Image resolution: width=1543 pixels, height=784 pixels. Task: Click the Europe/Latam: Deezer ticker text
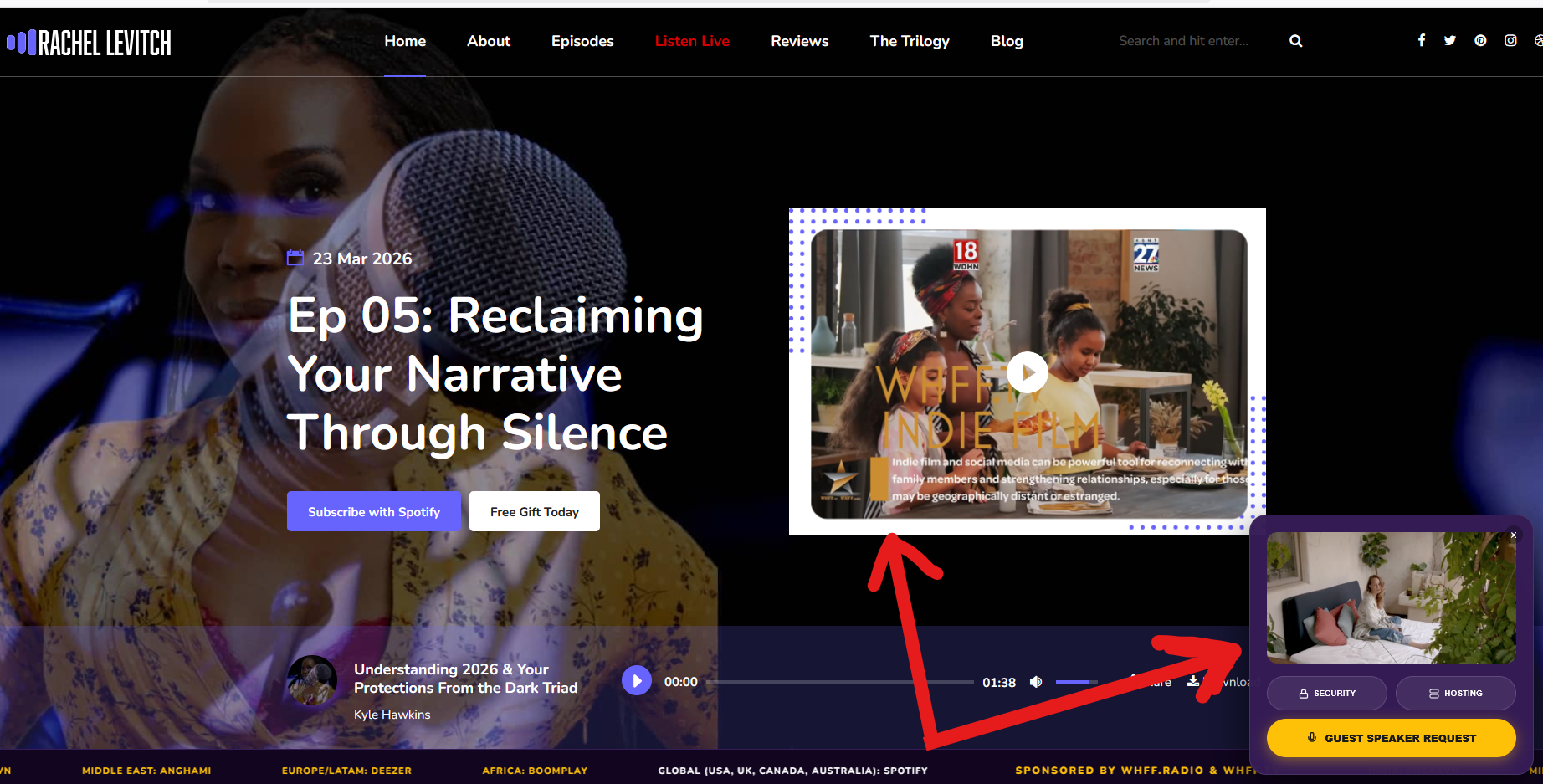pos(346,771)
